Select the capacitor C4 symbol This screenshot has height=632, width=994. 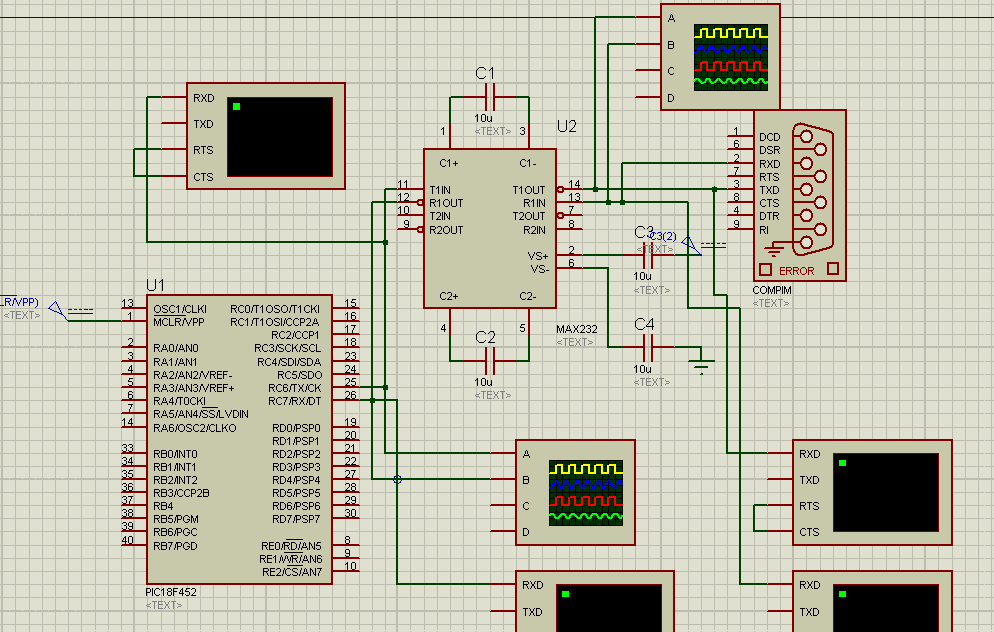(x=646, y=347)
